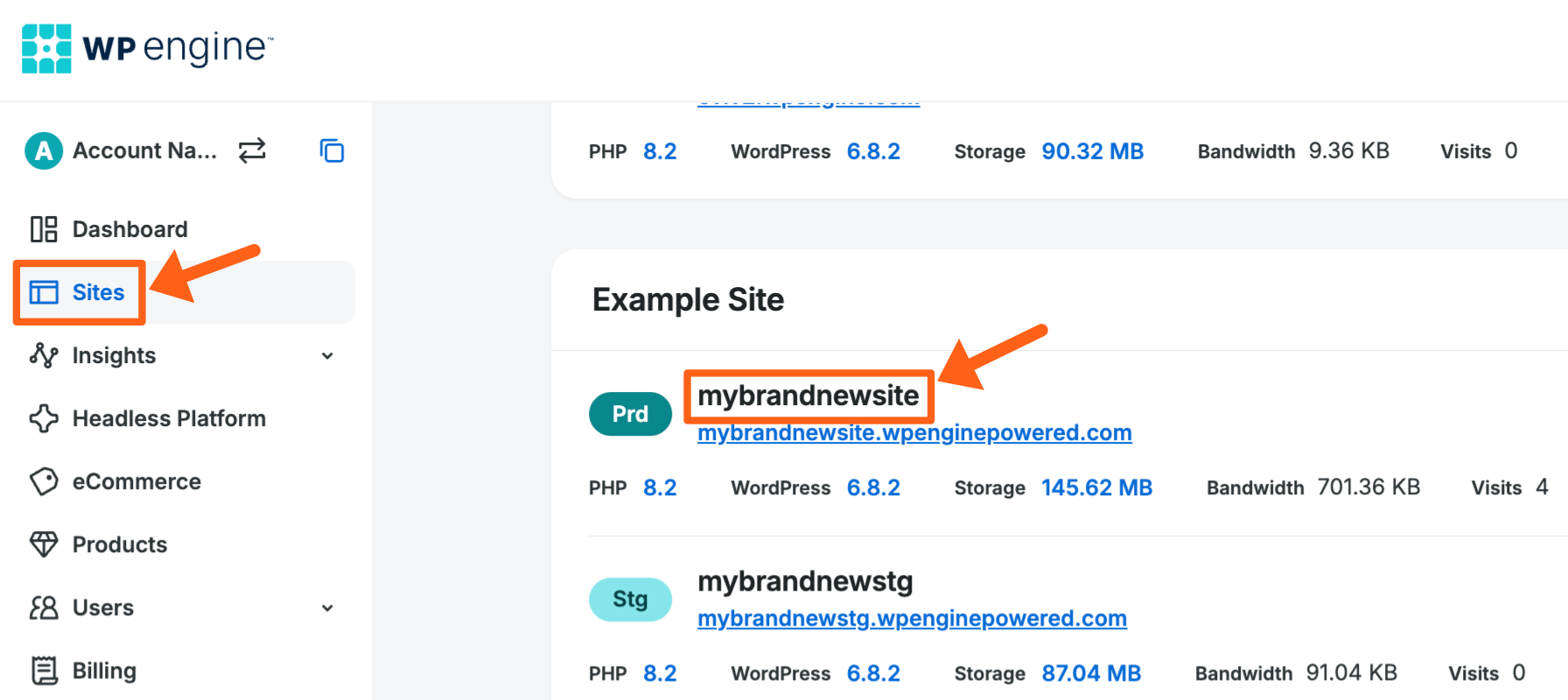
Task: Click the switch account arrows icon
Action: click(x=252, y=150)
